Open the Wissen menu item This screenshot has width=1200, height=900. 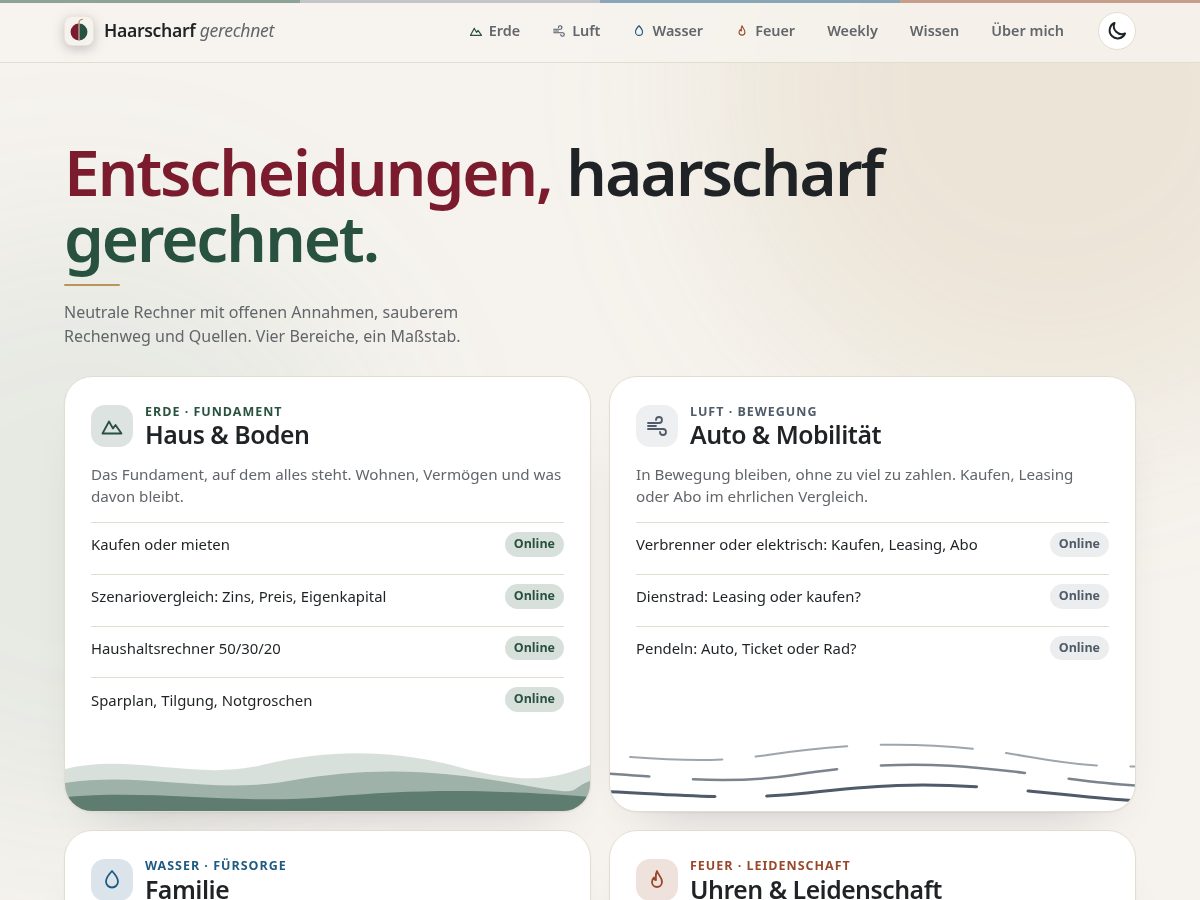[x=934, y=31]
